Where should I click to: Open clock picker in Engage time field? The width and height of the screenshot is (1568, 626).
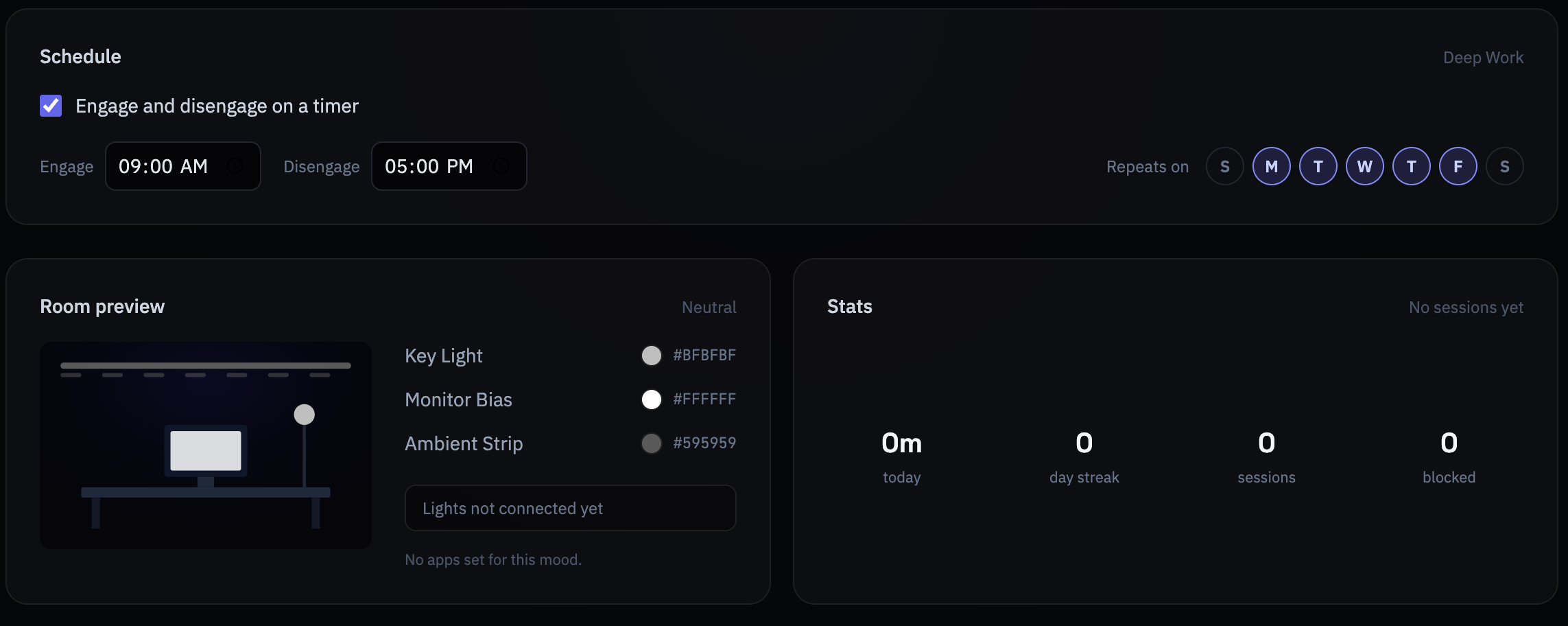coord(235,166)
